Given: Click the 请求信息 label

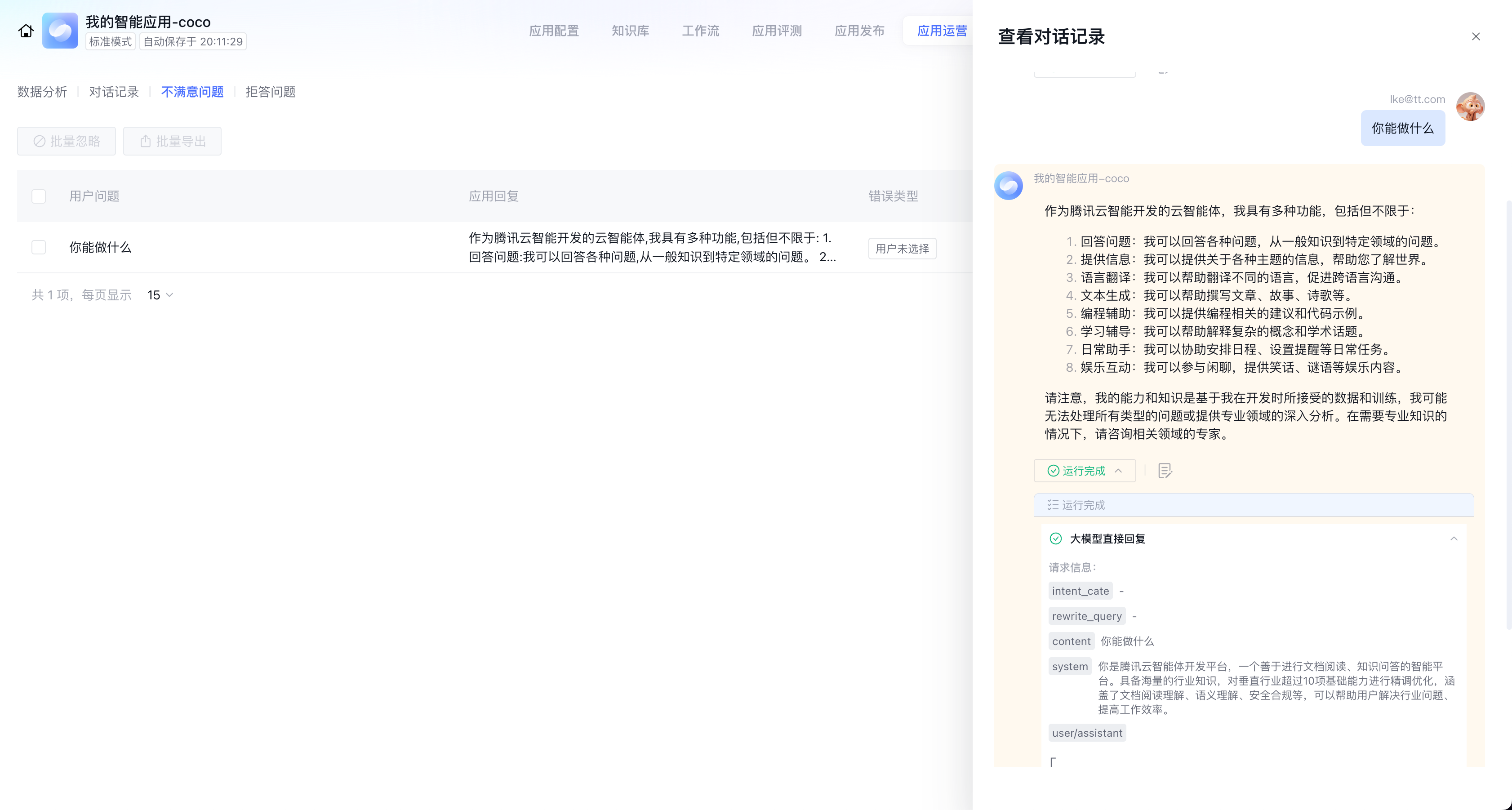Looking at the screenshot, I should (x=1073, y=567).
